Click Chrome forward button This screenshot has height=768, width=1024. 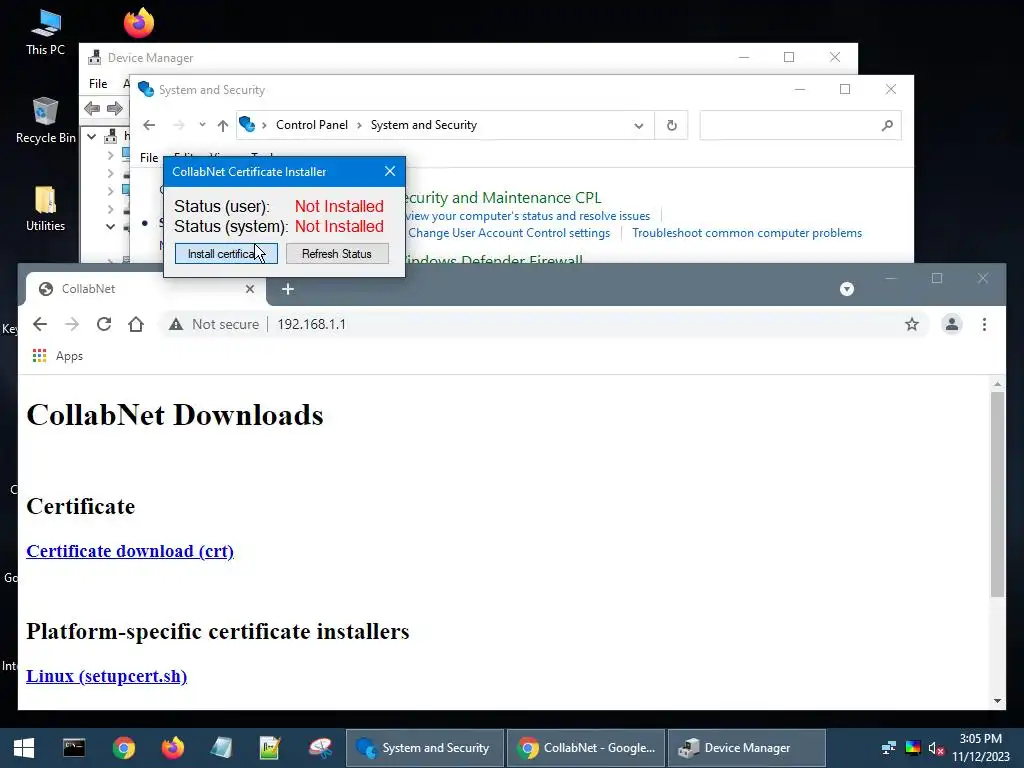72,324
